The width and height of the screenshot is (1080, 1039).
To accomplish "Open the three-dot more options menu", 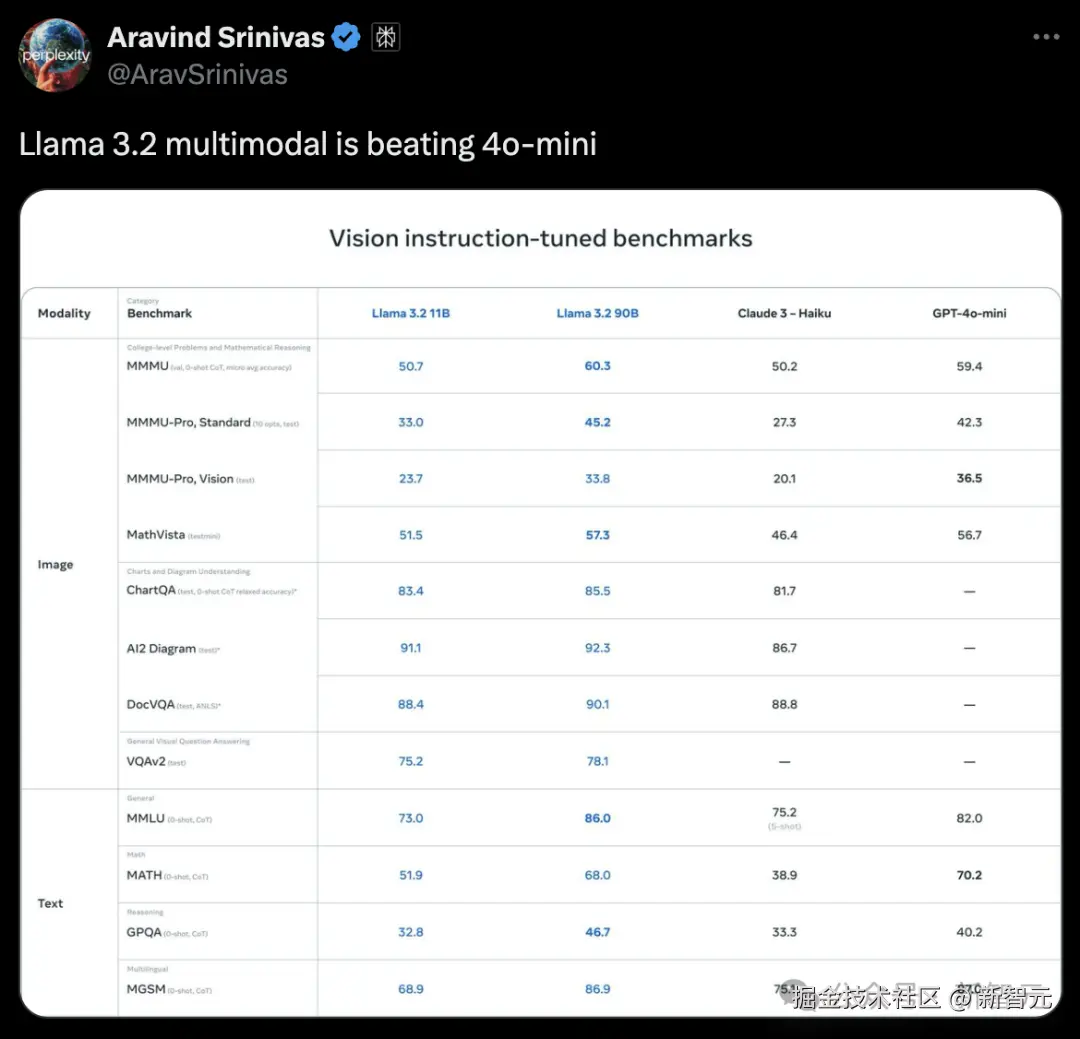I will pyautogui.click(x=1045, y=37).
